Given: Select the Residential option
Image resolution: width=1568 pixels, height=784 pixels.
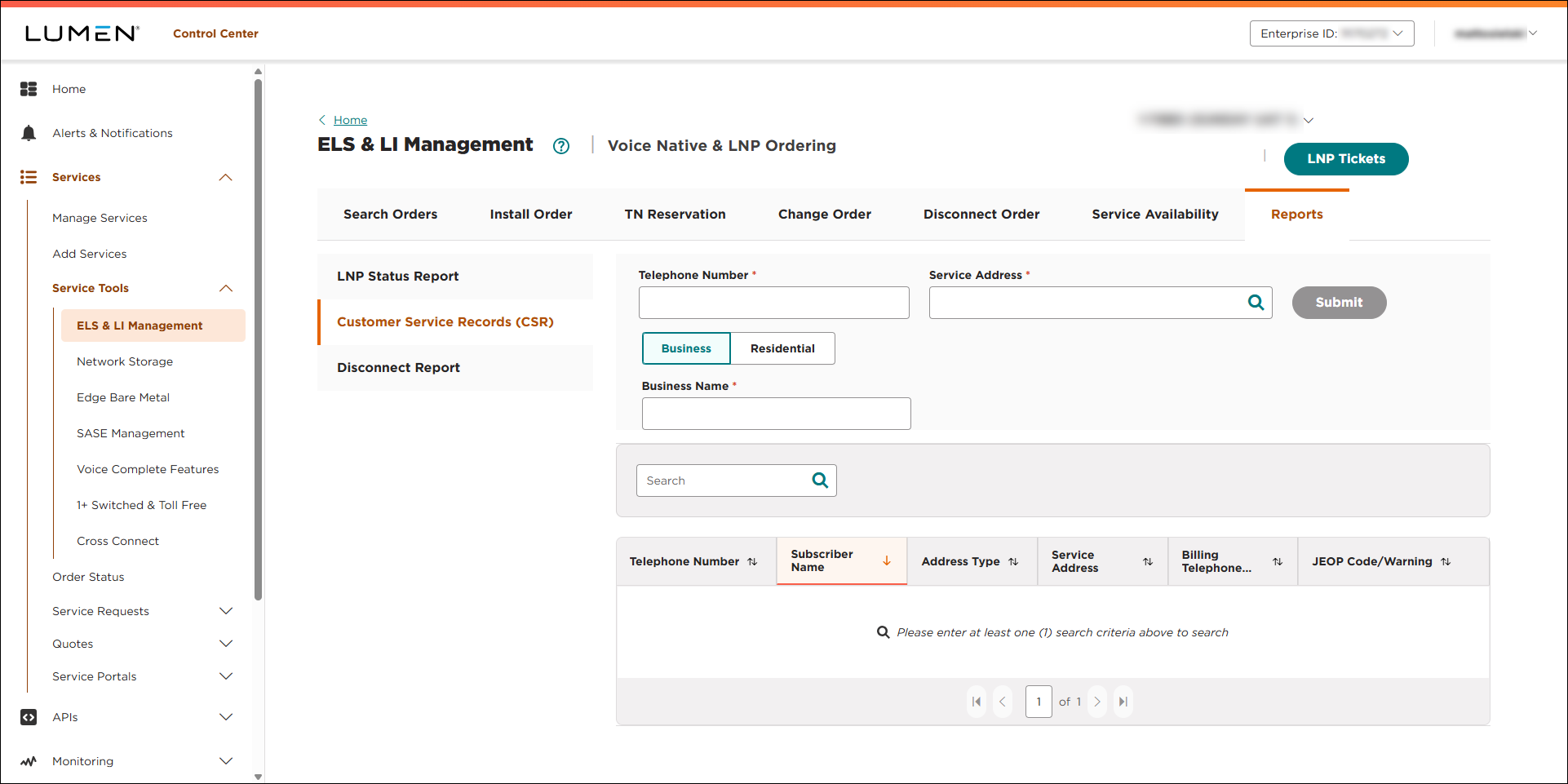Looking at the screenshot, I should pos(782,348).
